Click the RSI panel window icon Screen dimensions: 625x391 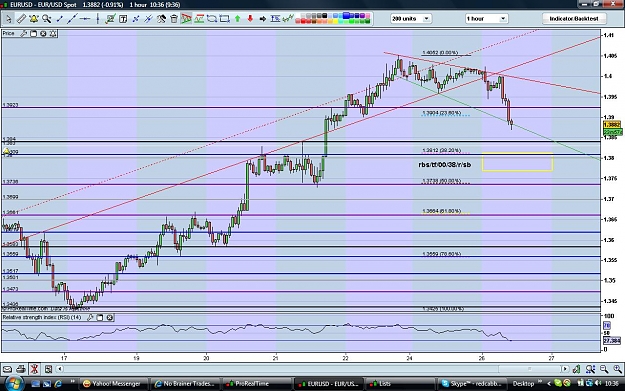pyautogui.click(x=100, y=317)
